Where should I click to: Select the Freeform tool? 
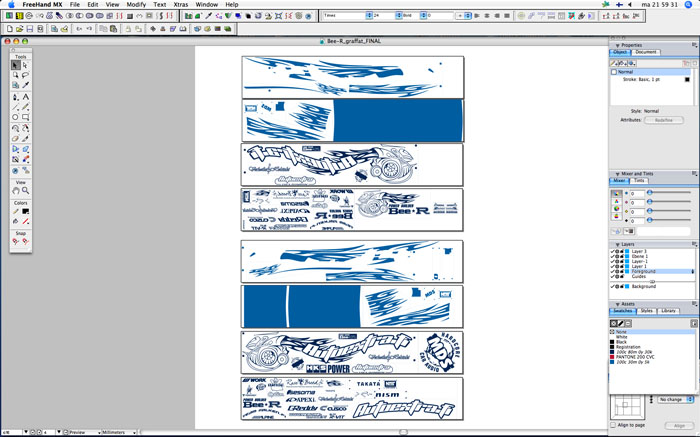click(25, 129)
